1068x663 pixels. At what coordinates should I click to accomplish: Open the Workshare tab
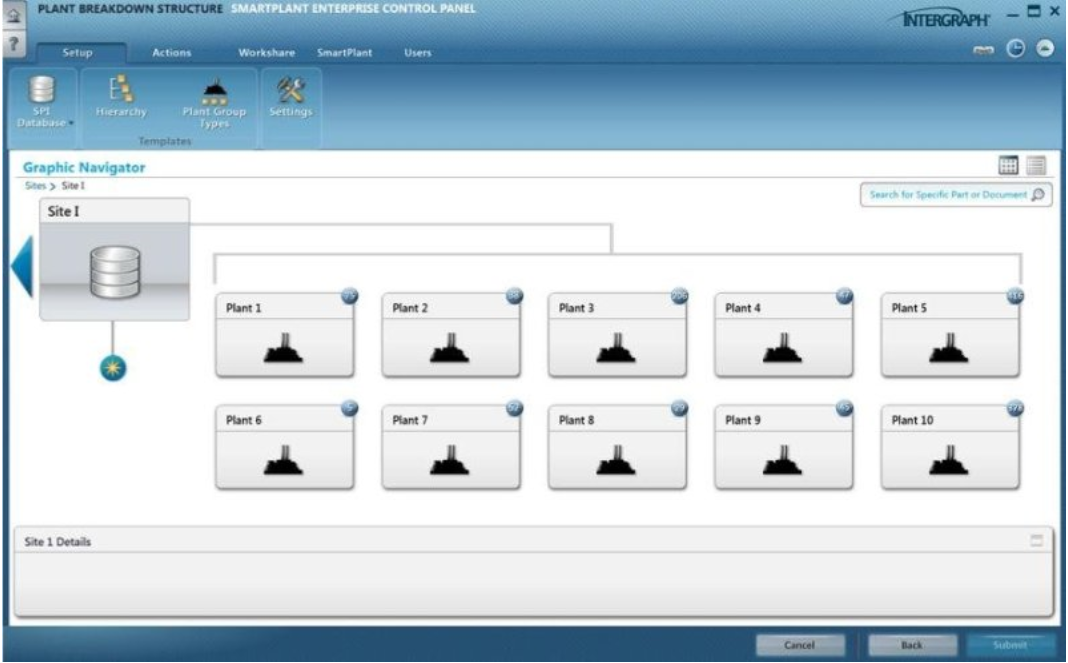coord(266,52)
